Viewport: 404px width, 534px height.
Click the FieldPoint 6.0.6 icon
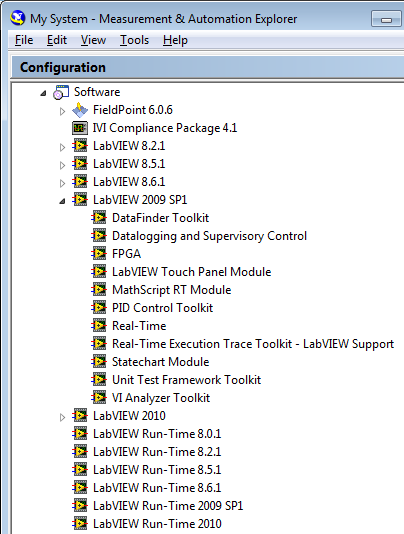80,110
